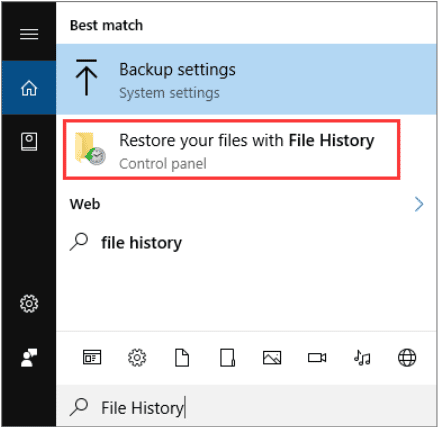The image size is (439, 428).
Task: Open Restore your files with File History
Action: pos(232,150)
